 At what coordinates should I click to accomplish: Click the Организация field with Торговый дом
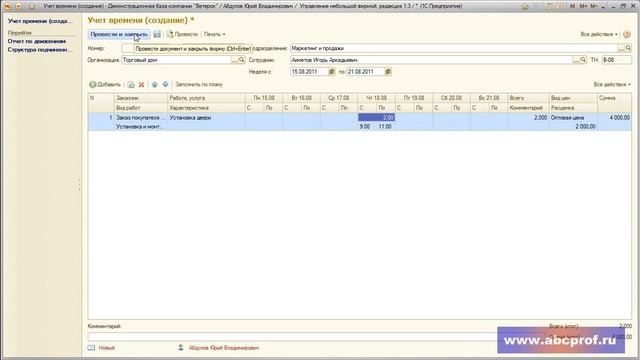(x=176, y=60)
